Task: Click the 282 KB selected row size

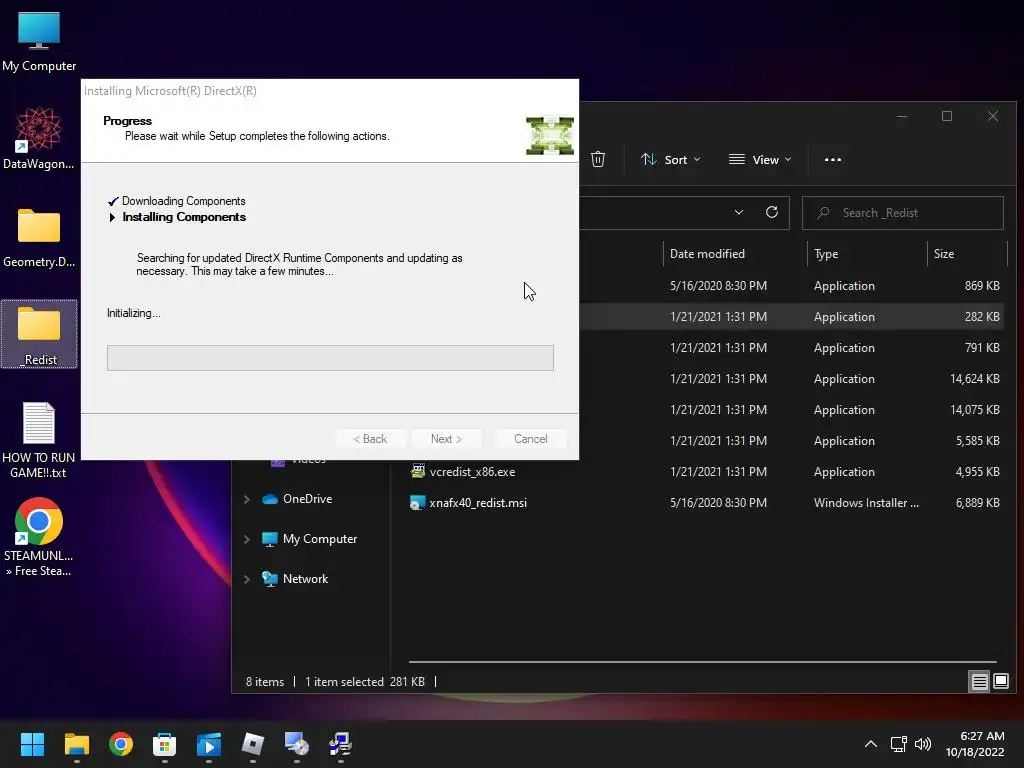Action: tap(982, 317)
